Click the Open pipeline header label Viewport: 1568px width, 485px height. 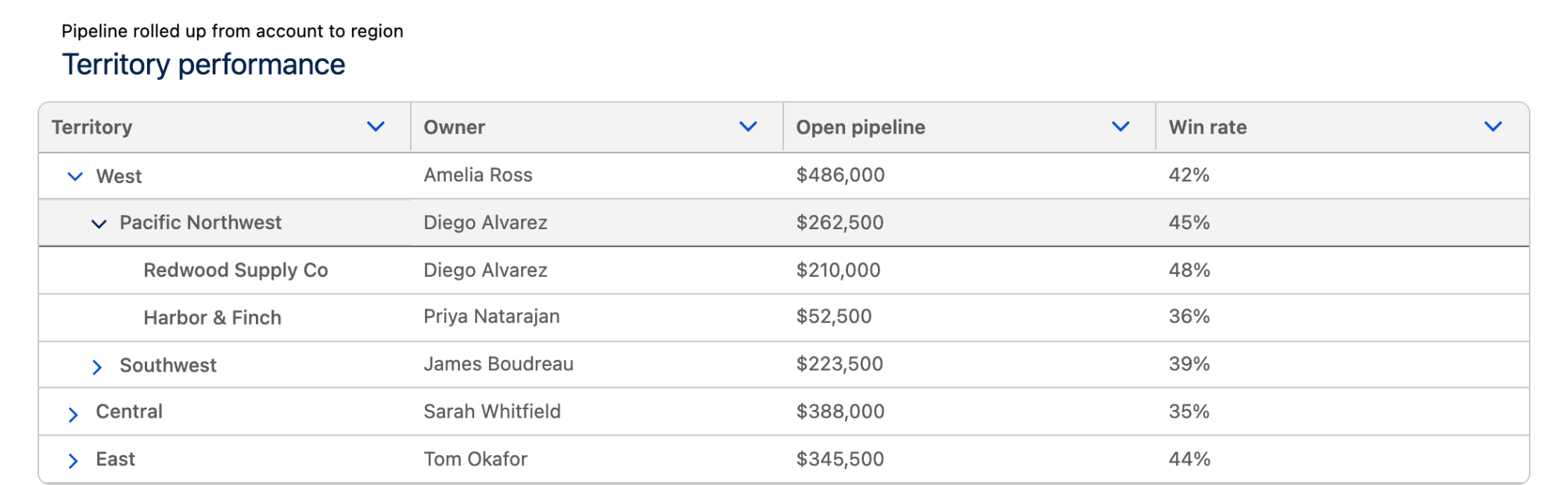click(861, 128)
